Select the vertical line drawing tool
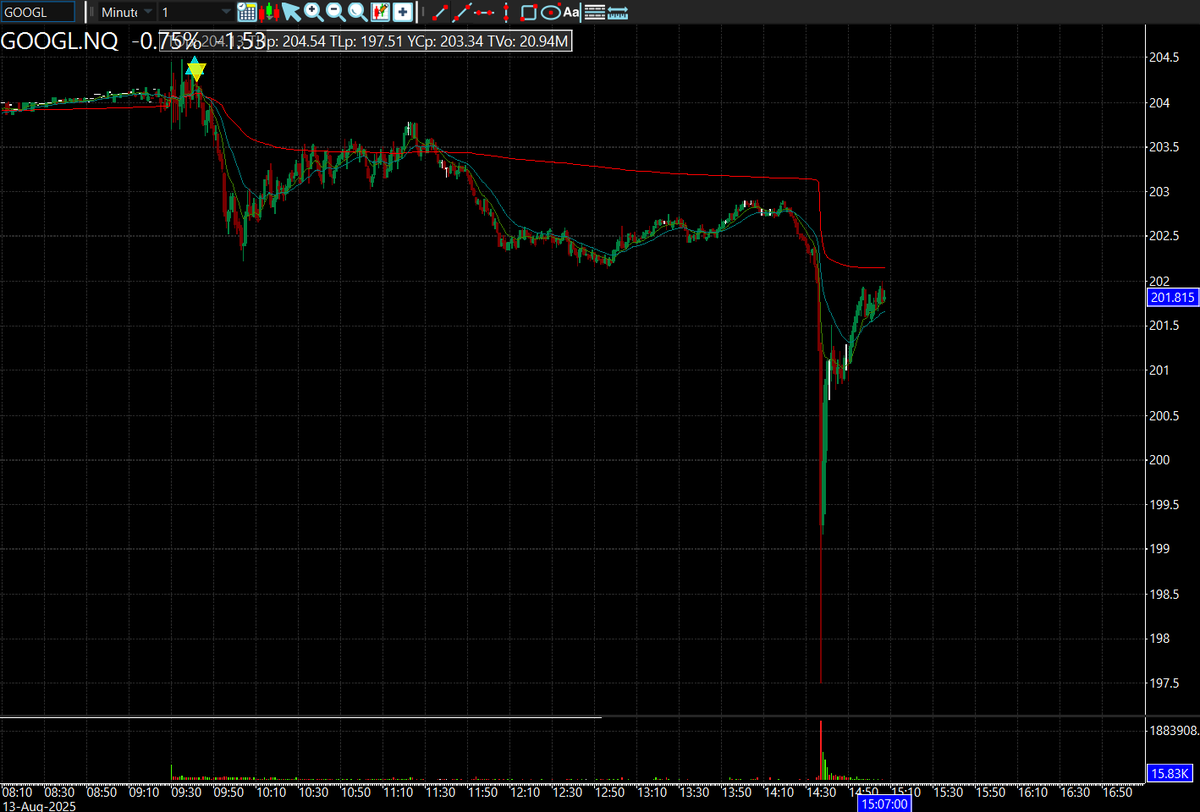Viewport: 1200px width, 812px height. (x=507, y=12)
